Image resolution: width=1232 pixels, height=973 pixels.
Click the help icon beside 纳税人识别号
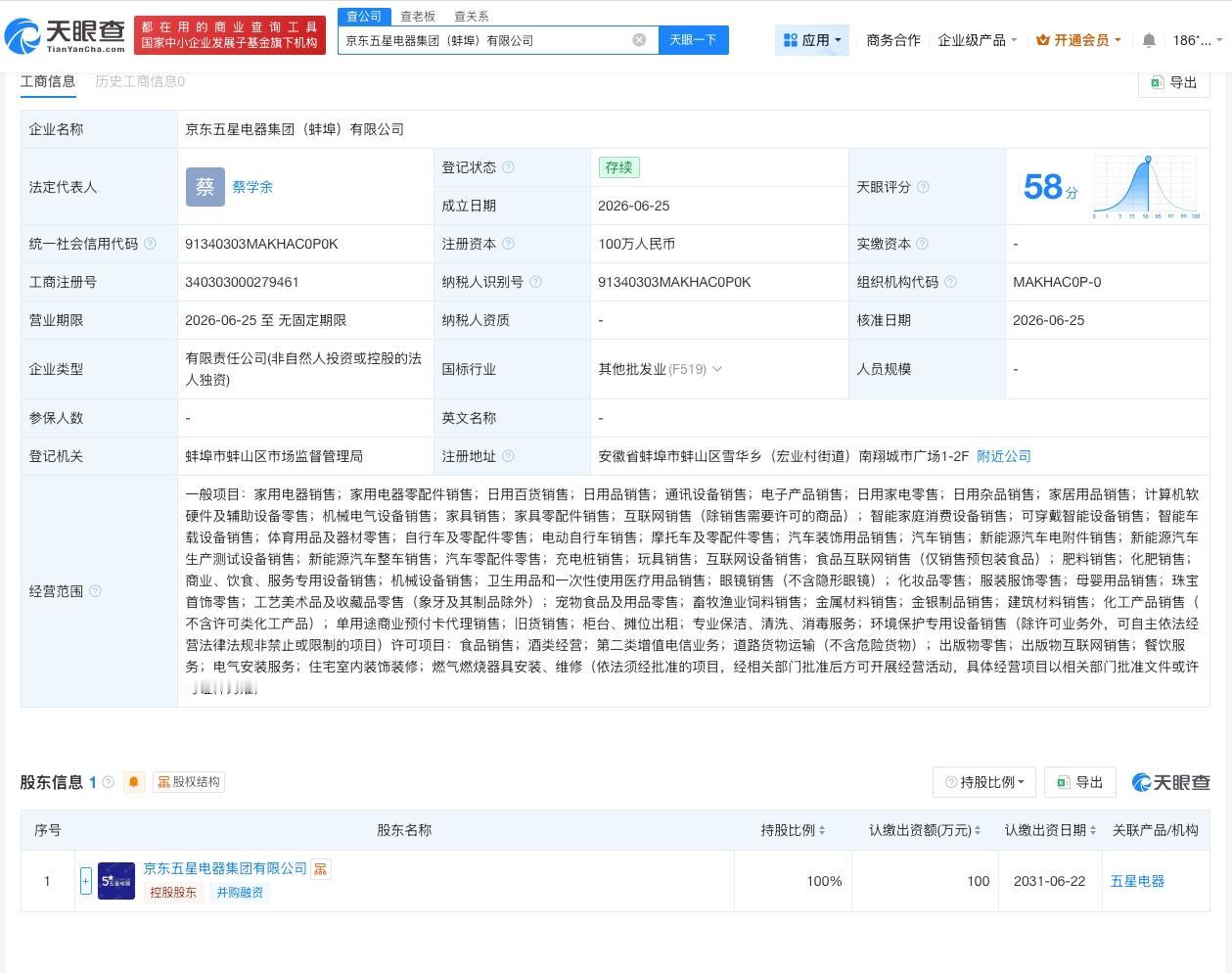point(535,282)
